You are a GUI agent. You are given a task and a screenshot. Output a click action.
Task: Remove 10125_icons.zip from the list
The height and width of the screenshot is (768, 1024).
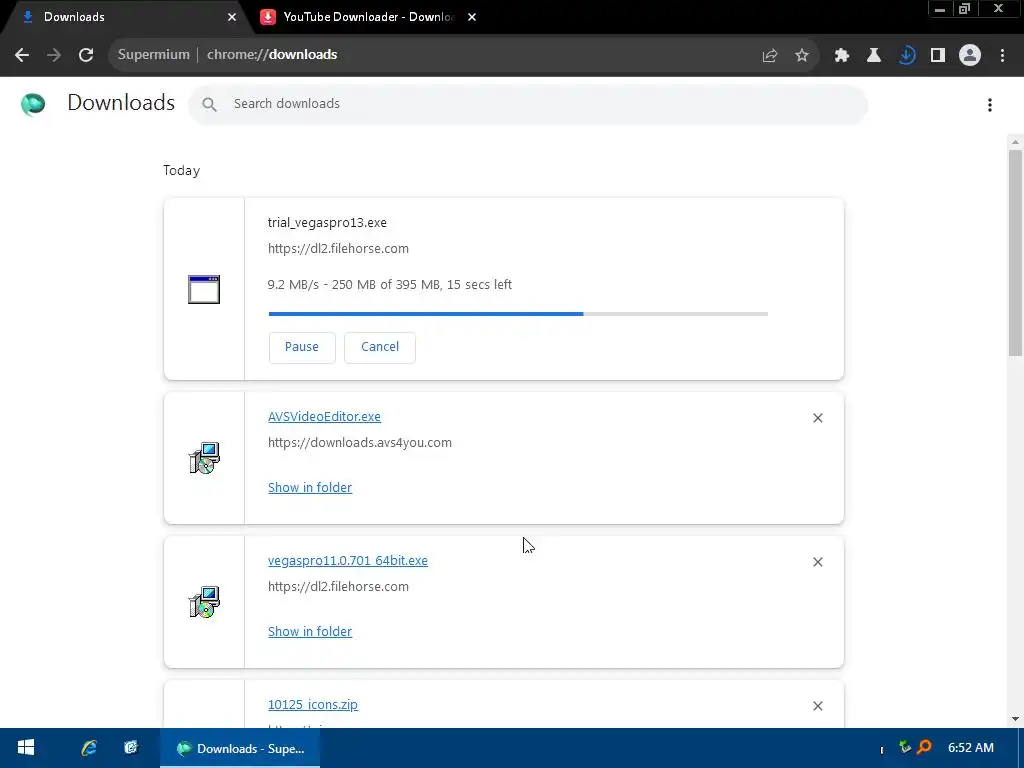coord(818,706)
